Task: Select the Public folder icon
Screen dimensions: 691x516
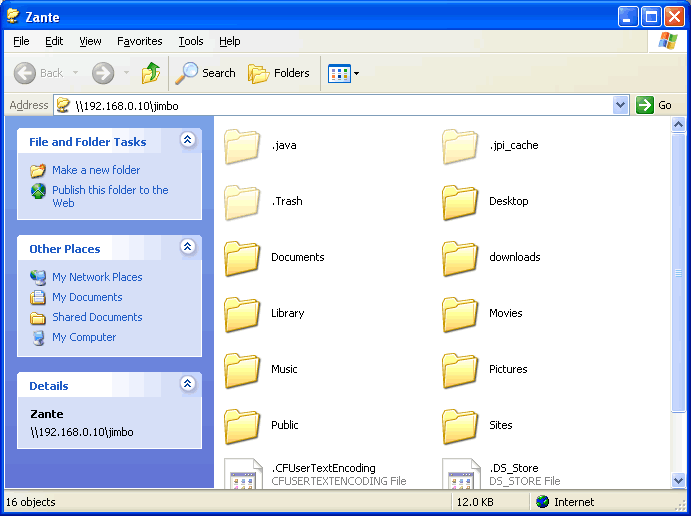Action: point(242,426)
